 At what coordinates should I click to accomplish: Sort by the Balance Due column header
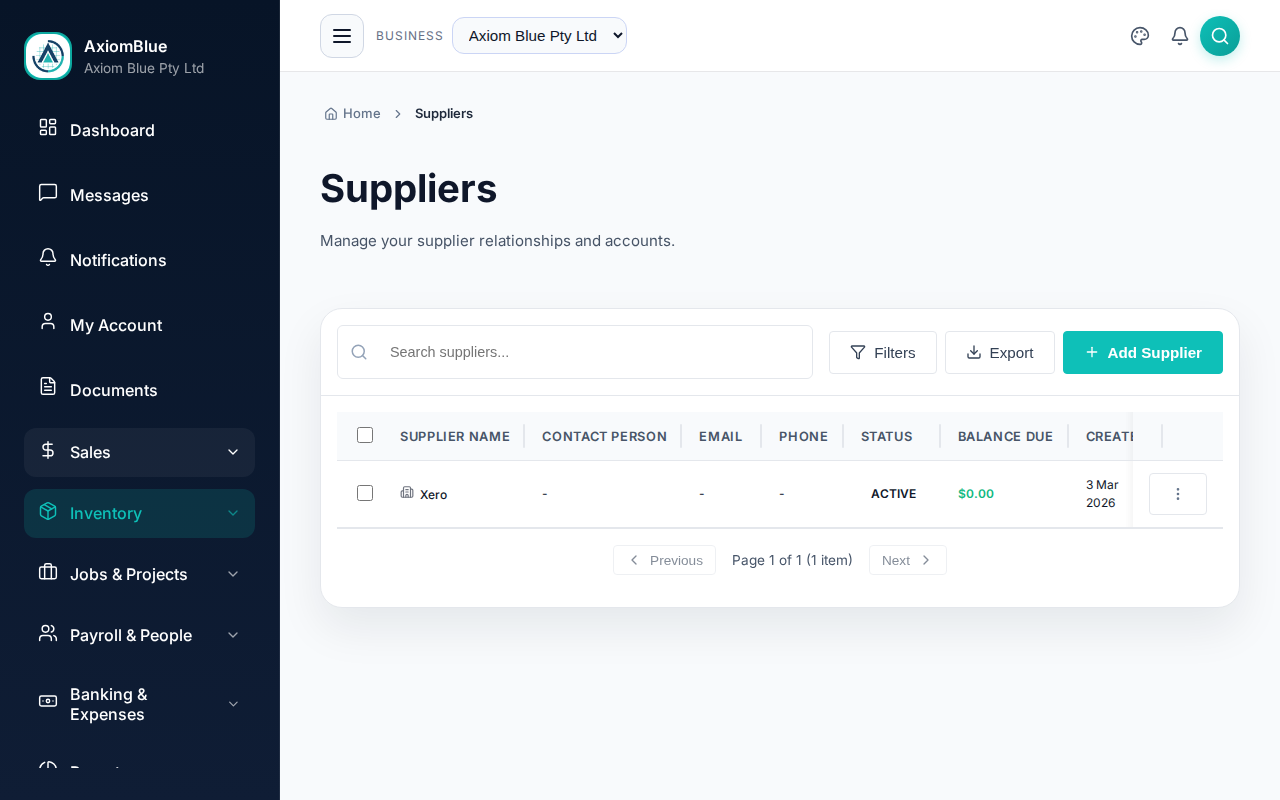tap(1005, 436)
